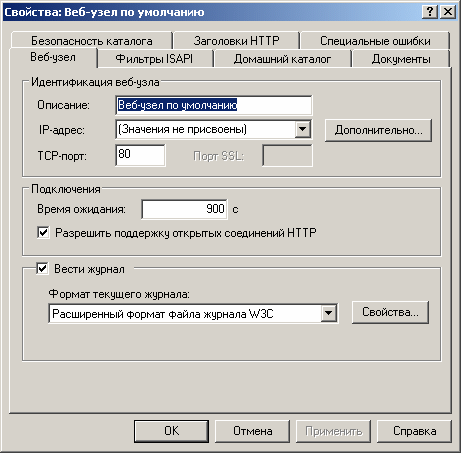
Task: Toggle the HTTP keep-alive connections checkbox
Action: (43, 232)
